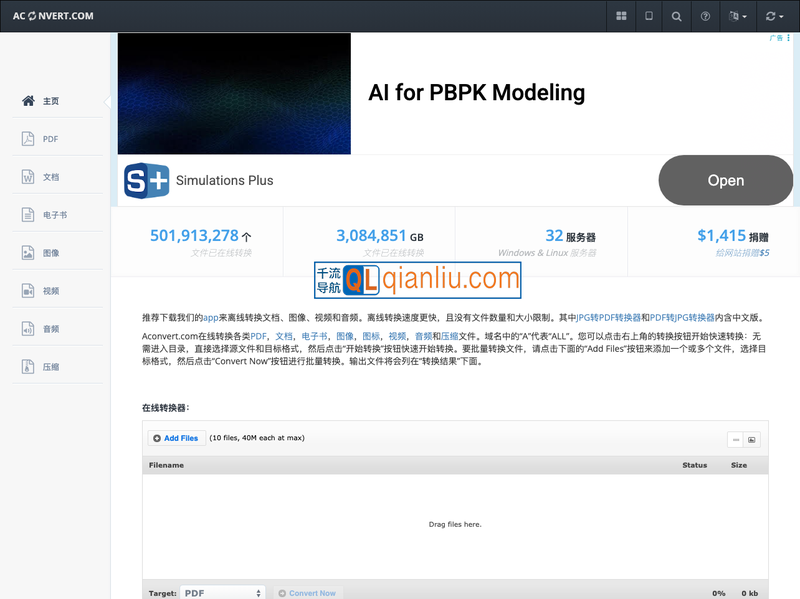The image size is (800, 599).
Task: Expand the language selection dropdown
Action: [738, 16]
